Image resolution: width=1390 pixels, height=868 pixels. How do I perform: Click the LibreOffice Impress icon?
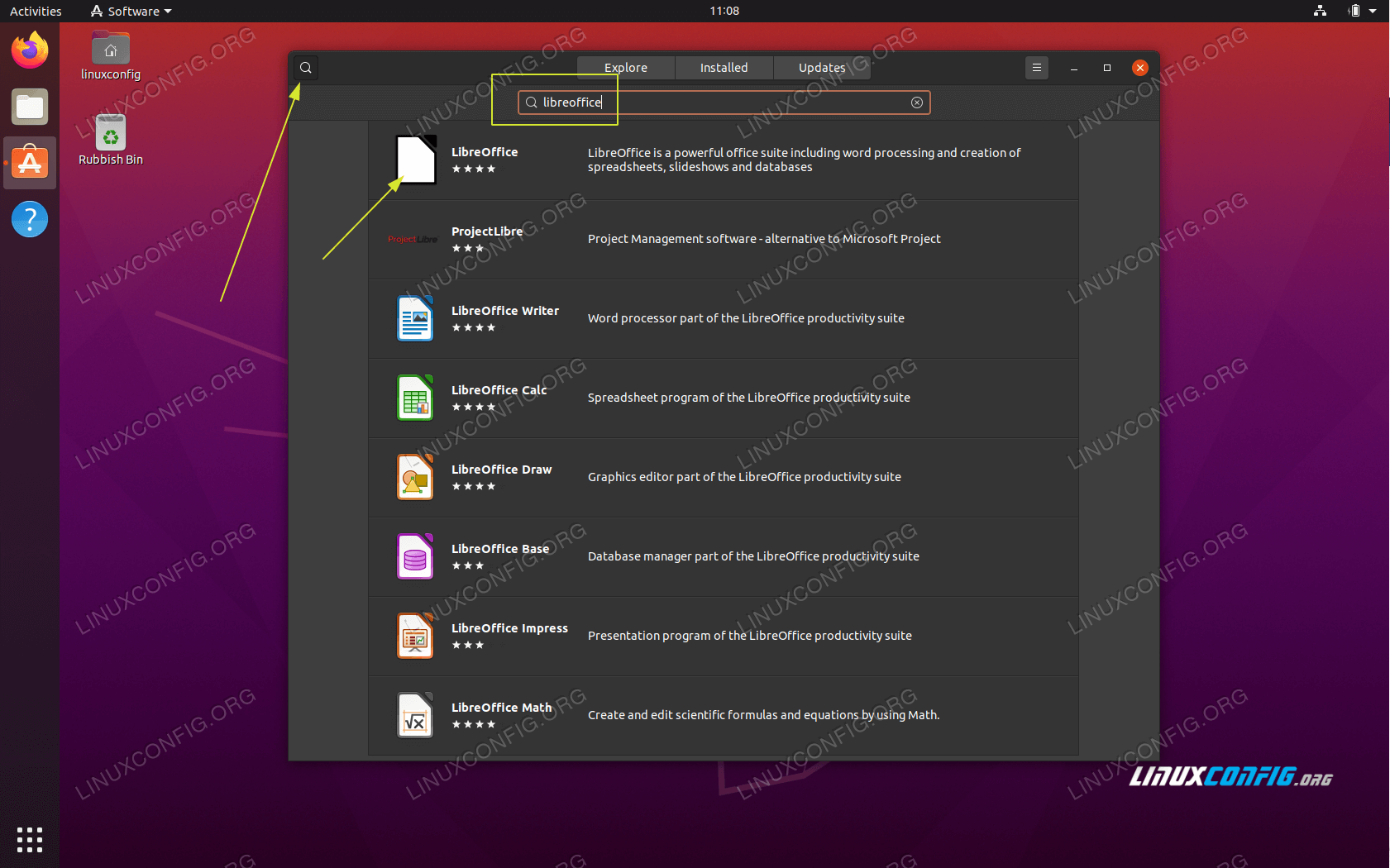[x=415, y=636]
